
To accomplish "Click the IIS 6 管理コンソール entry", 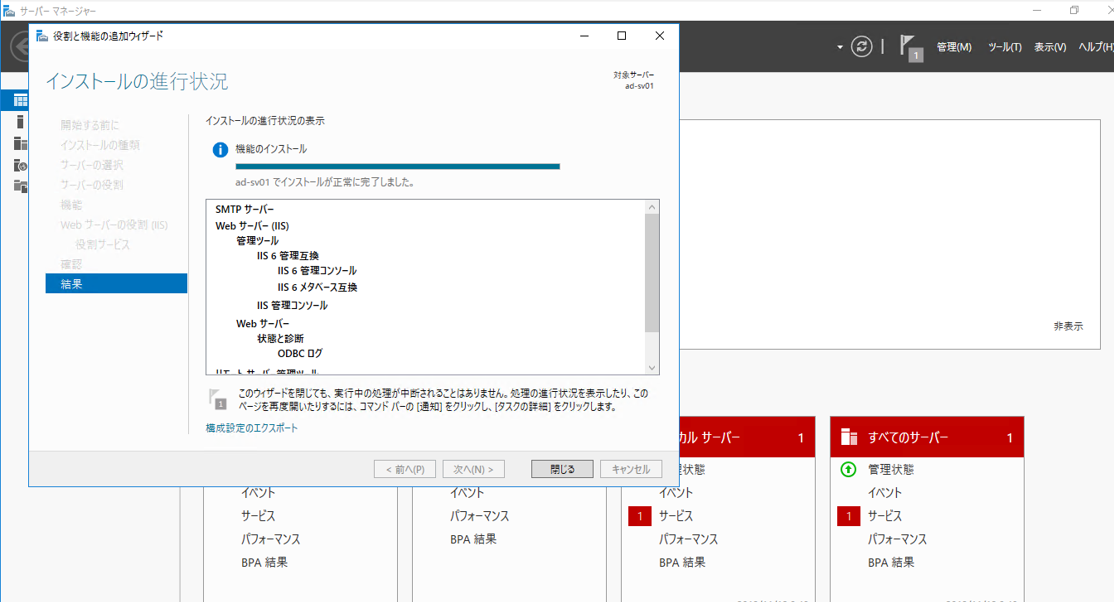I will pyautogui.click(x=317, y=271).
